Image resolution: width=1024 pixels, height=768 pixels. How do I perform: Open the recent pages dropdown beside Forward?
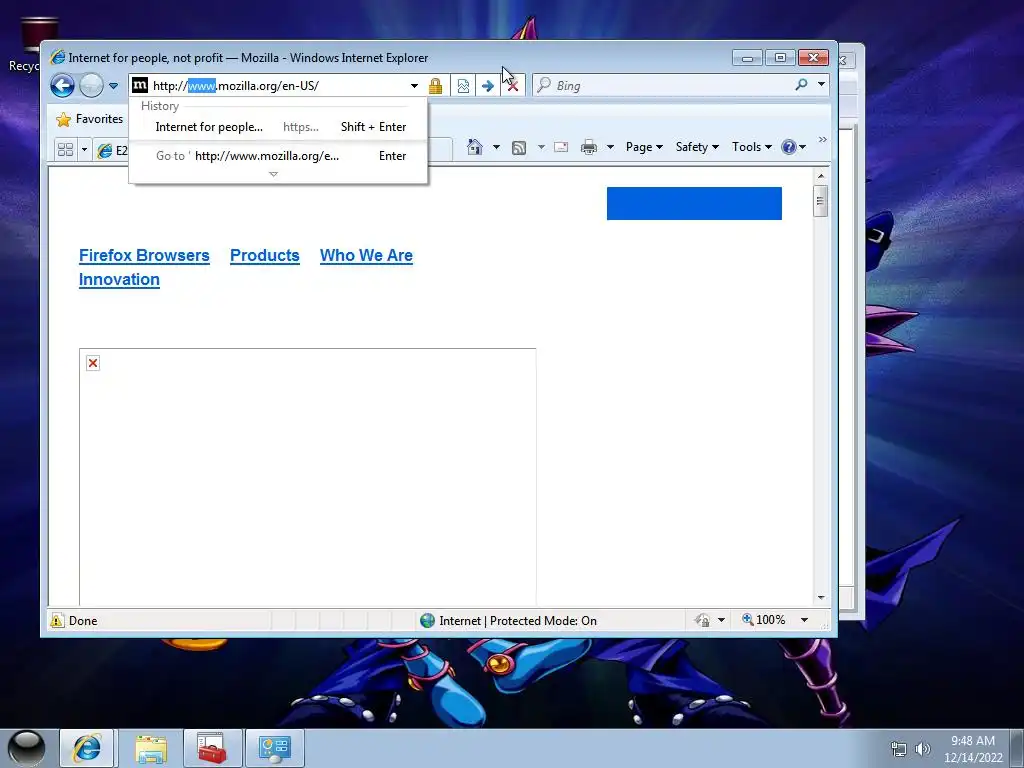coord(113,86)
